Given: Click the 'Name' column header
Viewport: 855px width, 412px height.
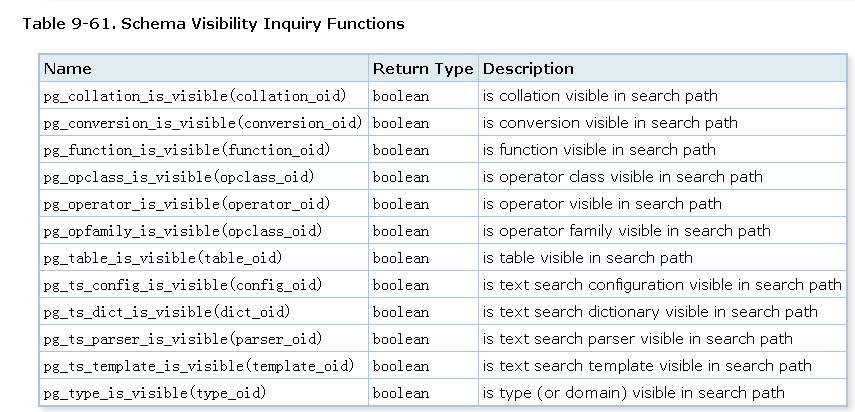Looking at the screenshot, I should [x=68, y=69].
